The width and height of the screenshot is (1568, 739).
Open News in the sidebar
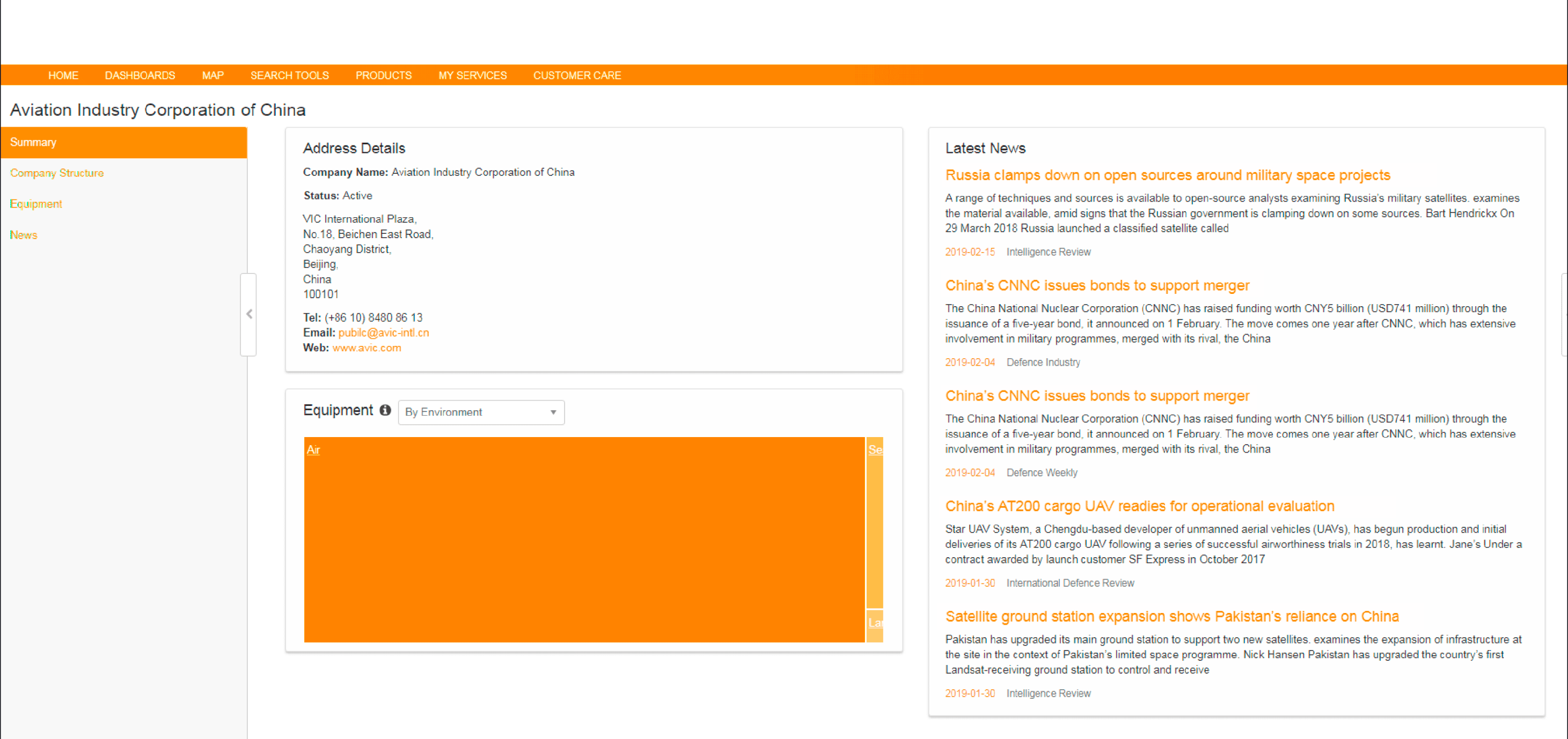coord(23,235)
